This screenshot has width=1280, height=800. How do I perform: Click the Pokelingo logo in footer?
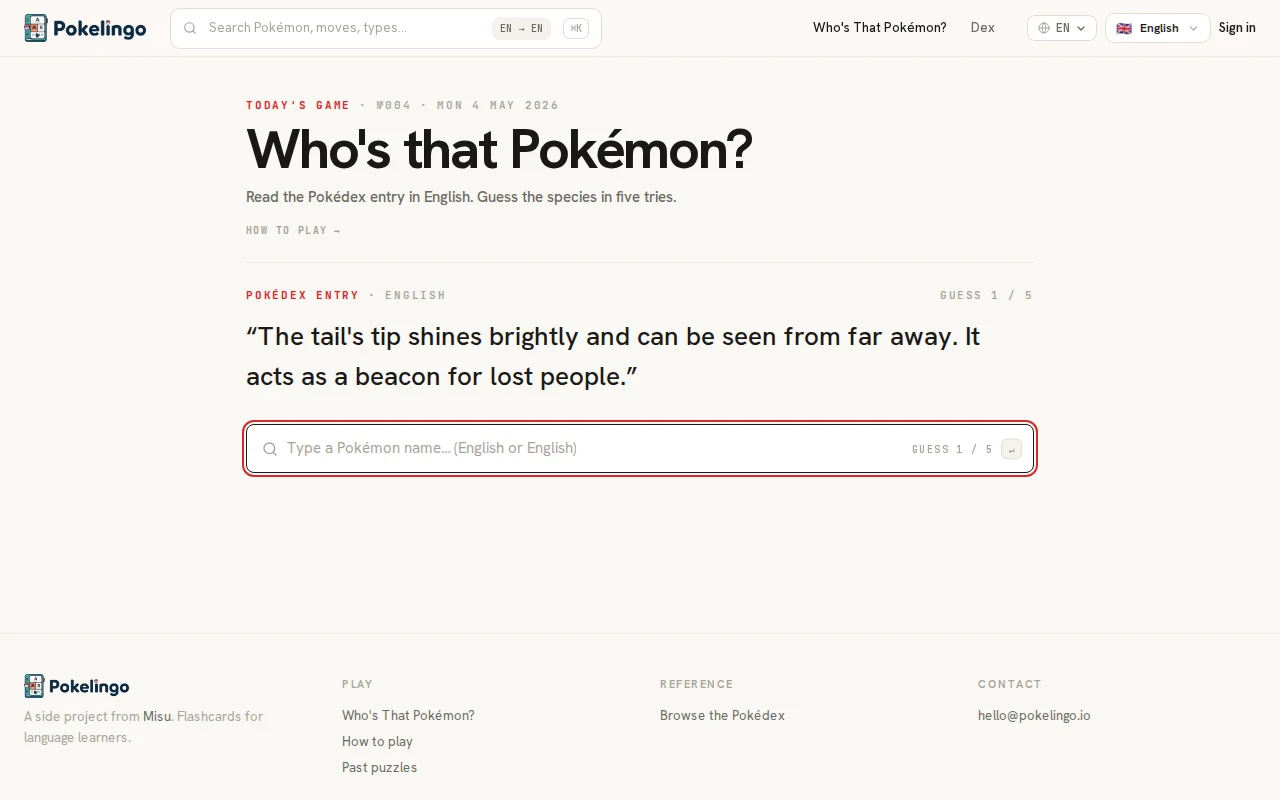[77, 686]
